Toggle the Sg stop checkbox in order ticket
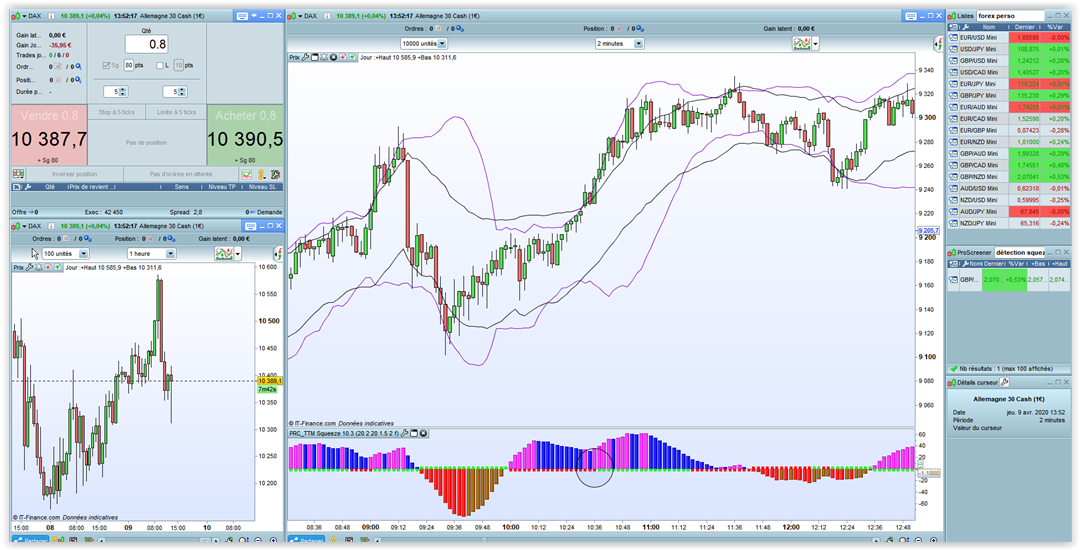 tap(106, 65)
